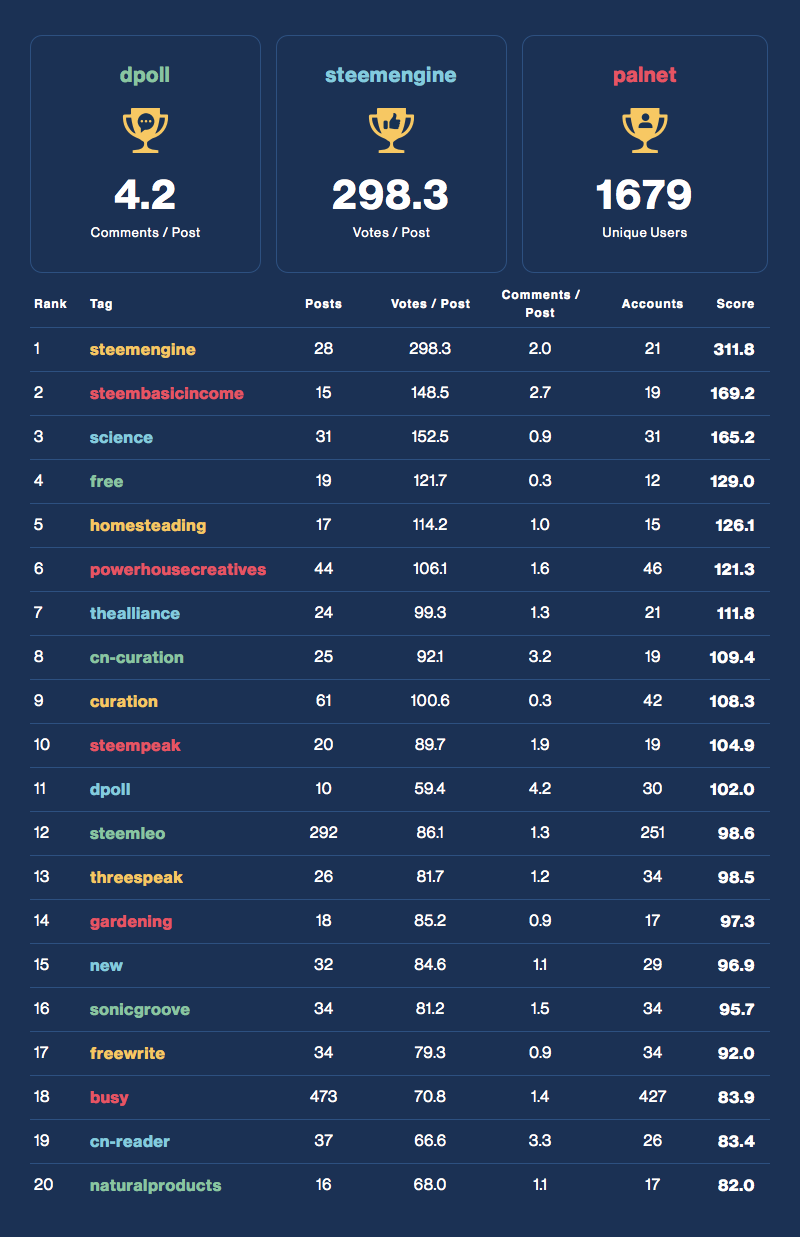Select score 311.8 for steemengine
Viewport: 800px width, 1237px height.
[735, 349]
